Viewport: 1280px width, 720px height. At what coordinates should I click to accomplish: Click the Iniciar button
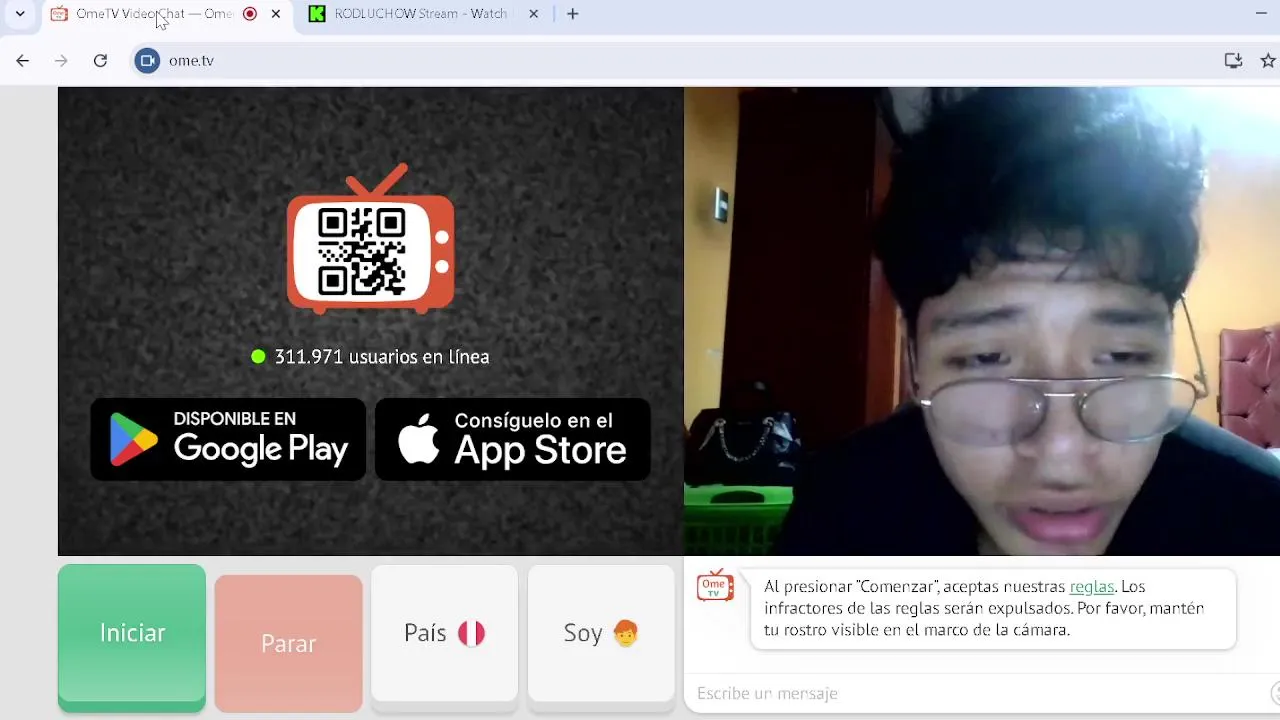[132, 638]
